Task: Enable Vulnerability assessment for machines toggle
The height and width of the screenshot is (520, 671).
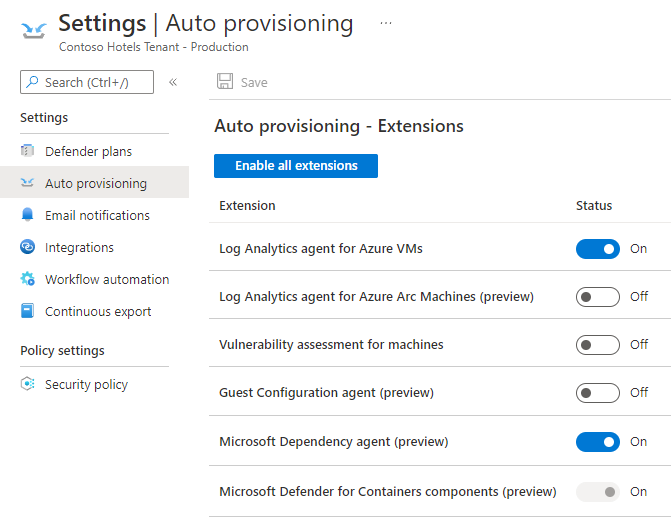Action: [597, 345]
